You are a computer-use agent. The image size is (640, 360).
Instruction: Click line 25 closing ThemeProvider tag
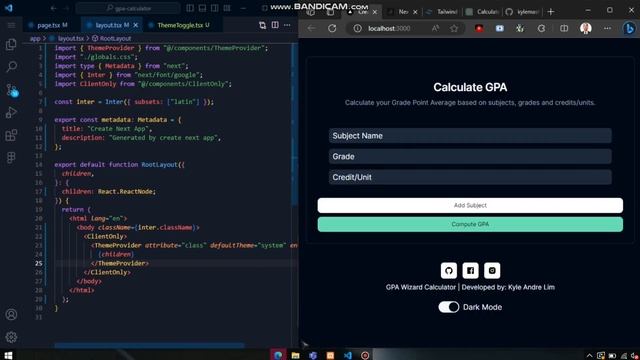pyautogui.click(x=120, y=263)
